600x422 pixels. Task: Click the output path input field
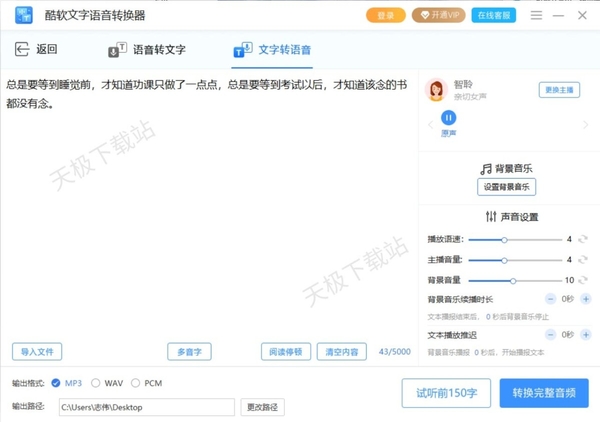pos(147,407)
